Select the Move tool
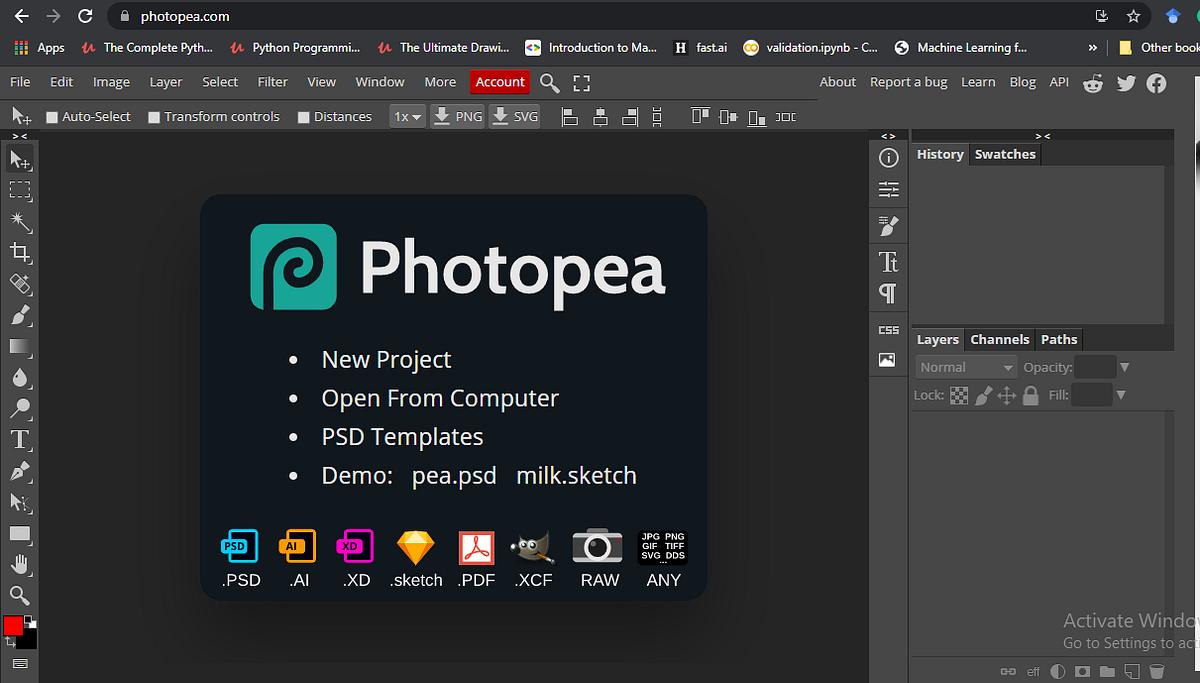The width and height of the screenshot is (1200, 683). (20, 159)
